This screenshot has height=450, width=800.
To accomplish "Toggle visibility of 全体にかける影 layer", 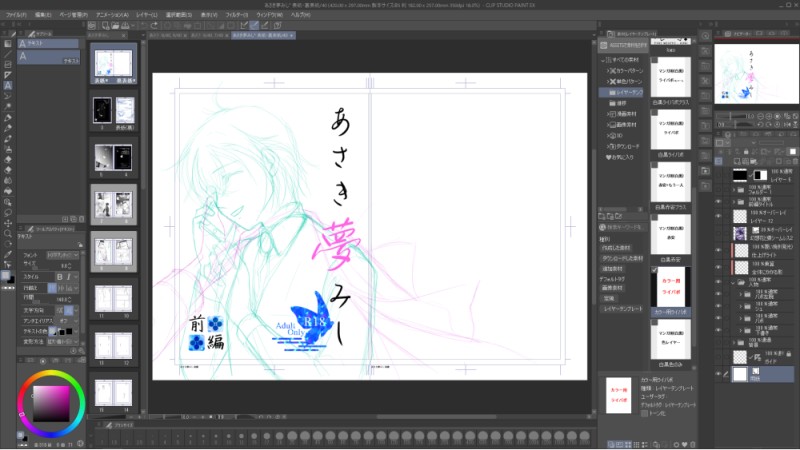I will [x=718, y=267].
